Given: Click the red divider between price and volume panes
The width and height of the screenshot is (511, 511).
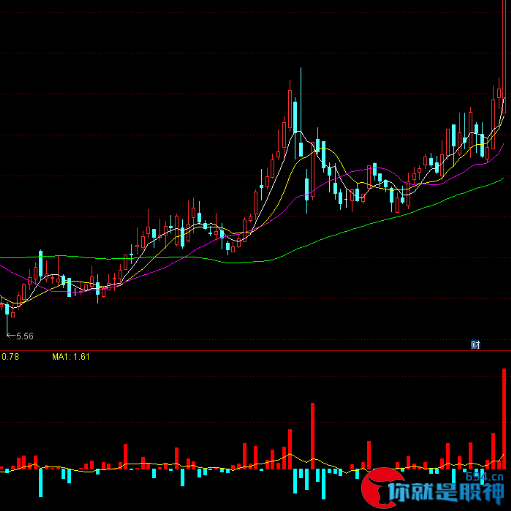Looking at the screenshot, I should coord(255,350).
